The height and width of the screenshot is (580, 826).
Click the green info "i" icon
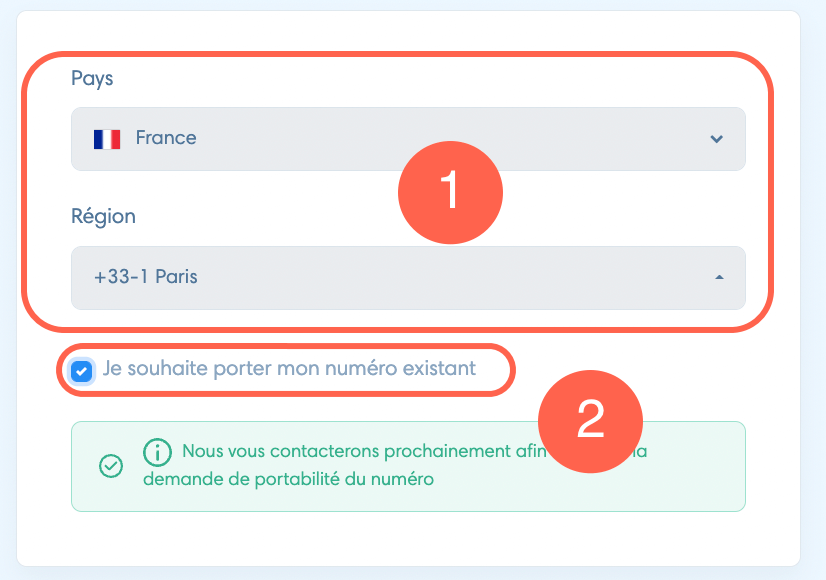pos(157,452)
